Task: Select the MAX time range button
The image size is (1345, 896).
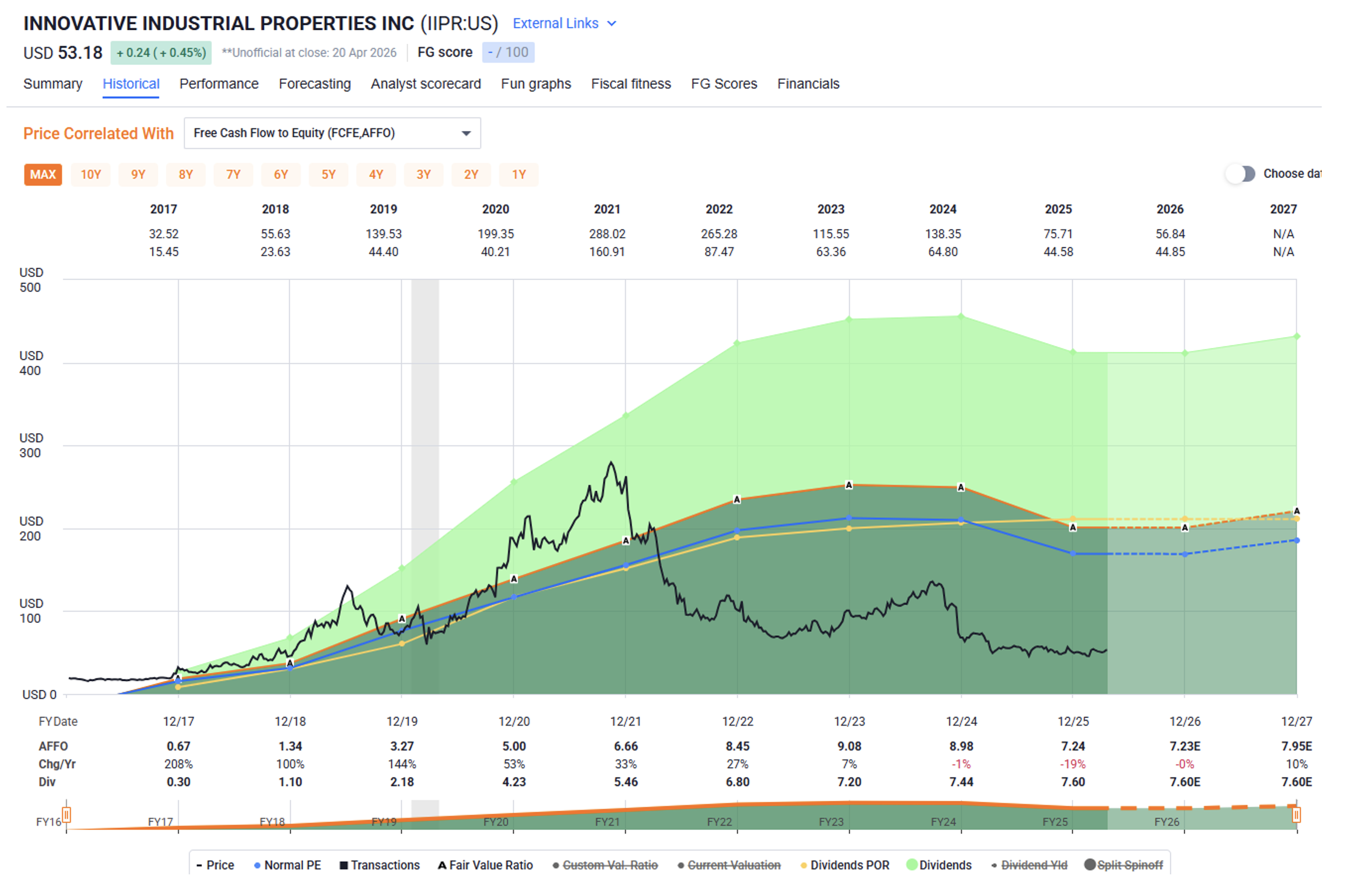Action: point(43,175)
